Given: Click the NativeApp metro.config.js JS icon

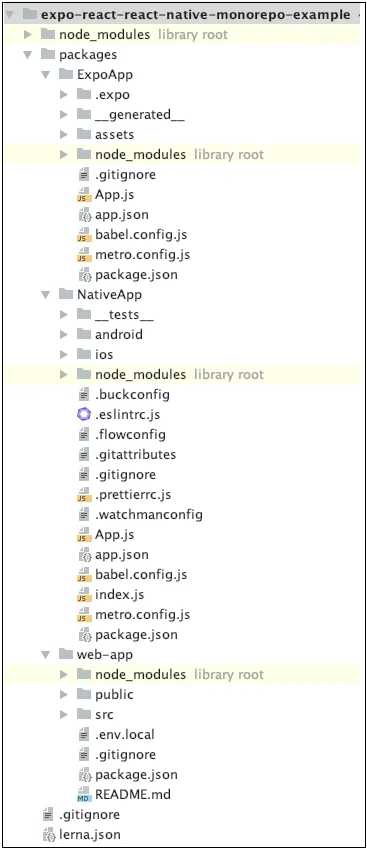Looking at the screenshot, I should click(x=84, y=615).
